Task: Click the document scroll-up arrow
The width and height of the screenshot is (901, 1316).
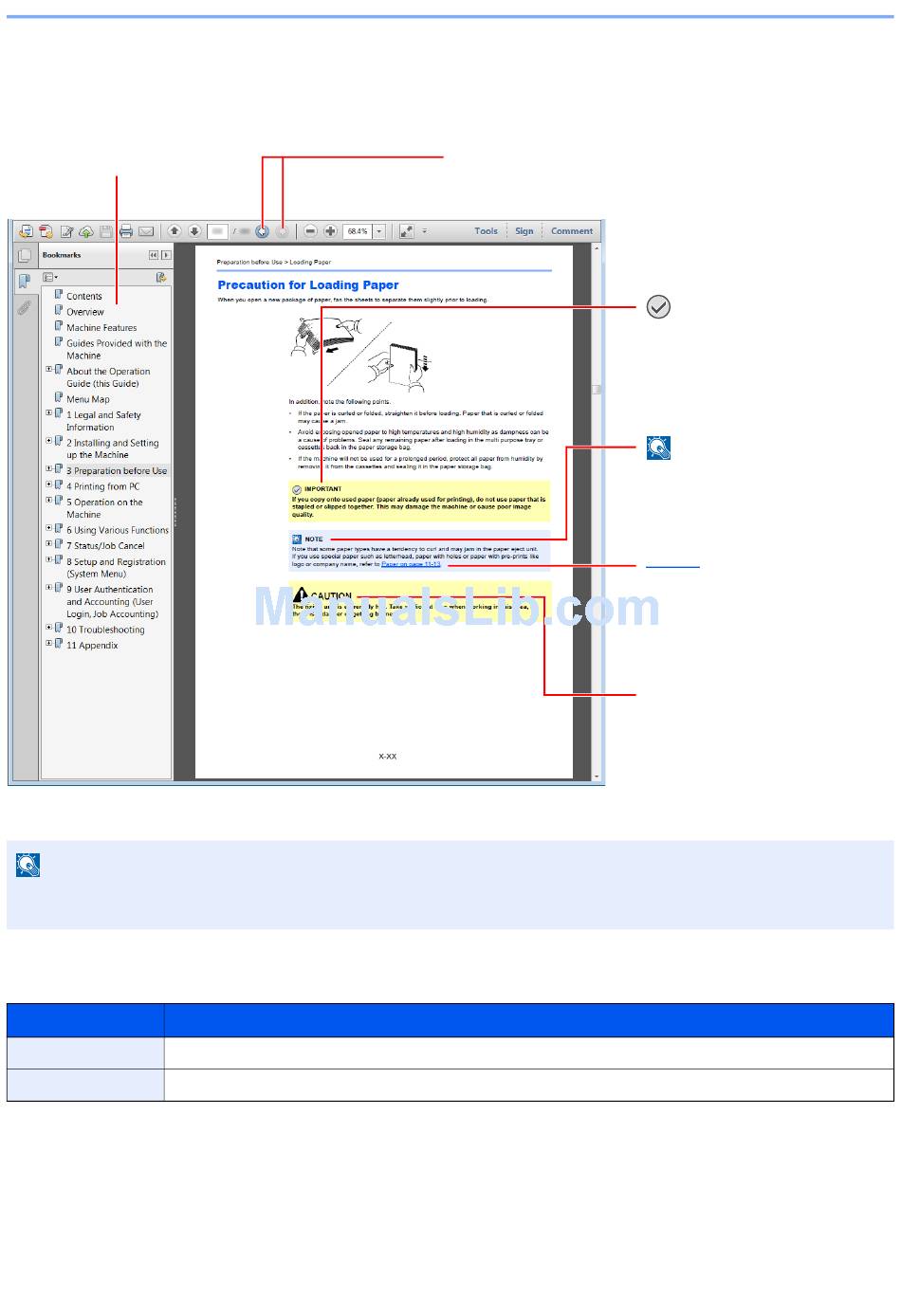Action: pos(597,249)
